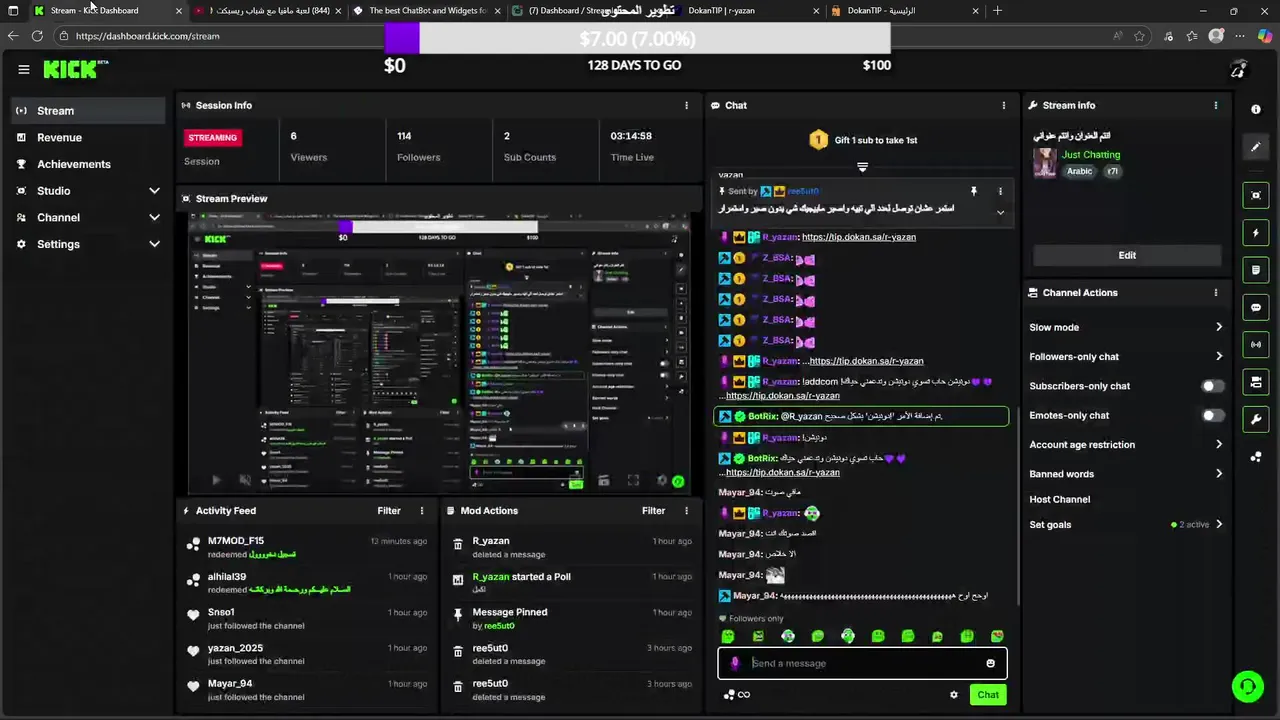
Task: Unpin the pinned chat message via pin icon
Action: (973, 191)
